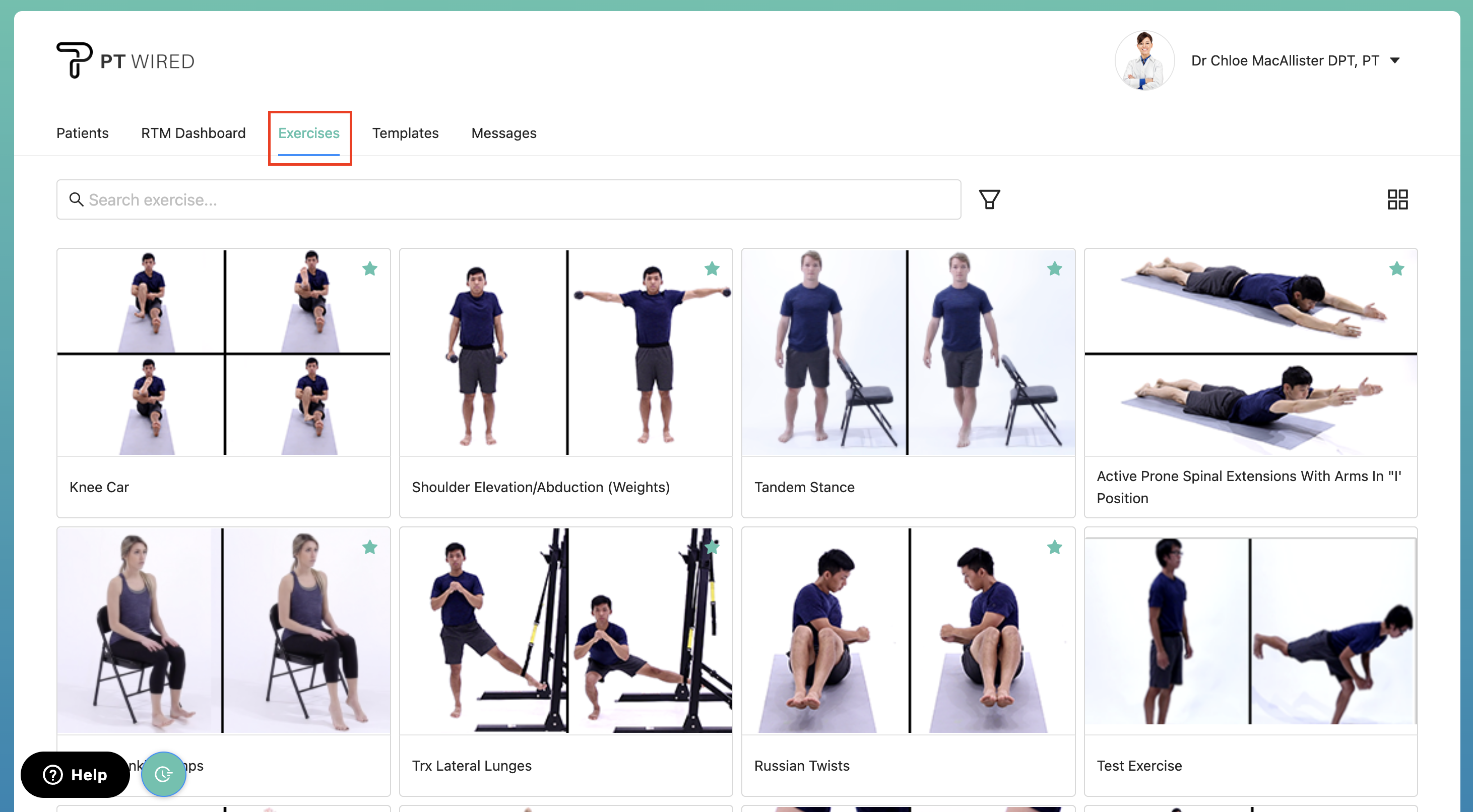Image resolution: width=1473 pixels, height=812 pixels.
Task: Open the Messages tab
Action: point(503,133)
